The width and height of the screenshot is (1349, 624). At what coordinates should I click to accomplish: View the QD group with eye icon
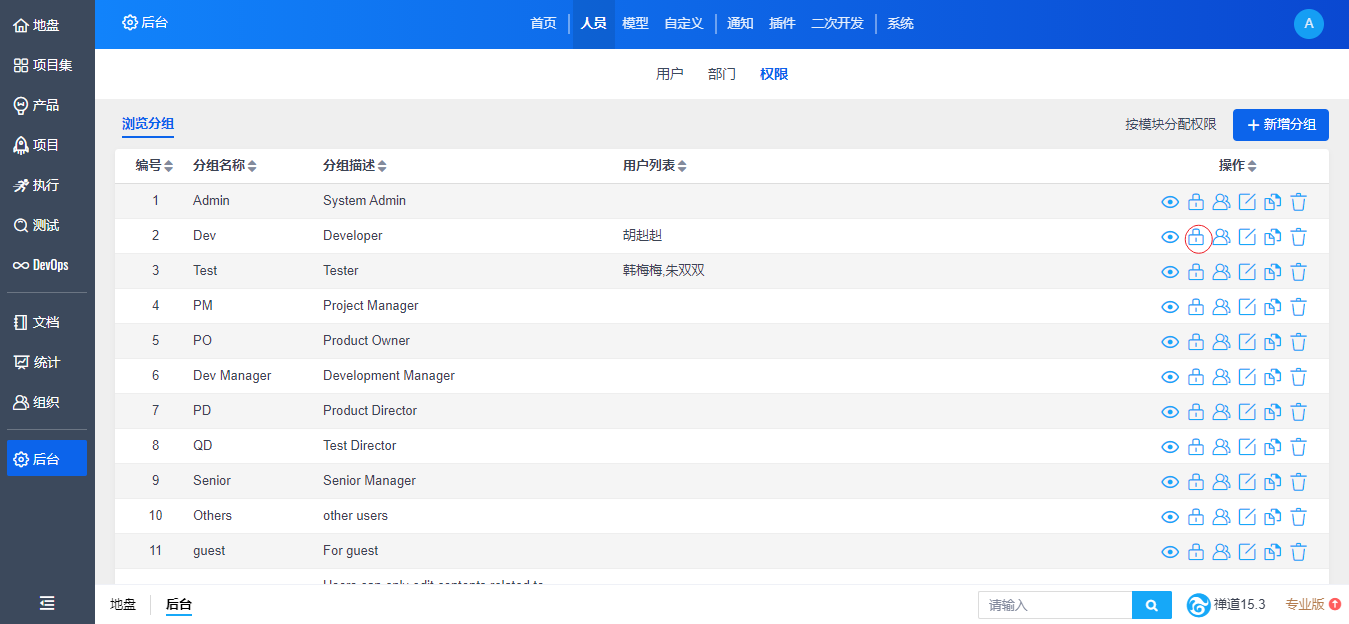[x=1170, y=447]
